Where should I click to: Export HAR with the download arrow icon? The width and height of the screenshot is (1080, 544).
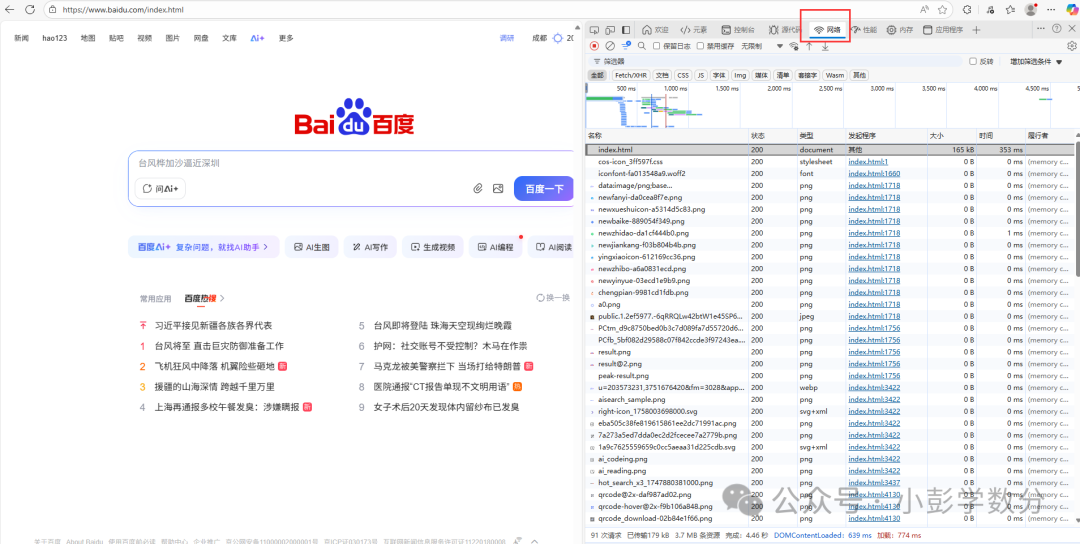pyautogui.click(x=825, y=46)
